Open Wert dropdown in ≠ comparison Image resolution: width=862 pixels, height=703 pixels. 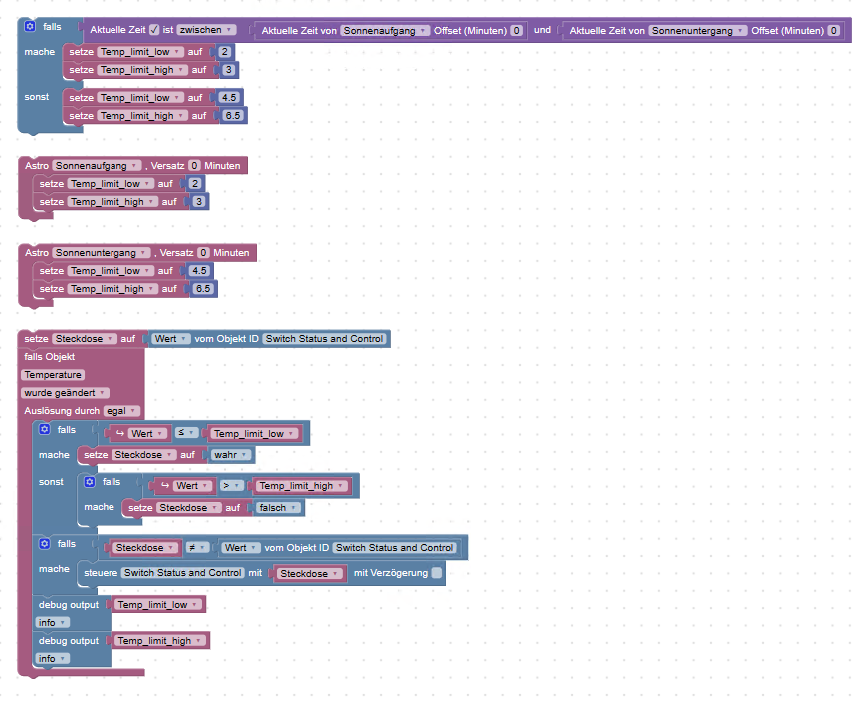click(x=240, y=547)
